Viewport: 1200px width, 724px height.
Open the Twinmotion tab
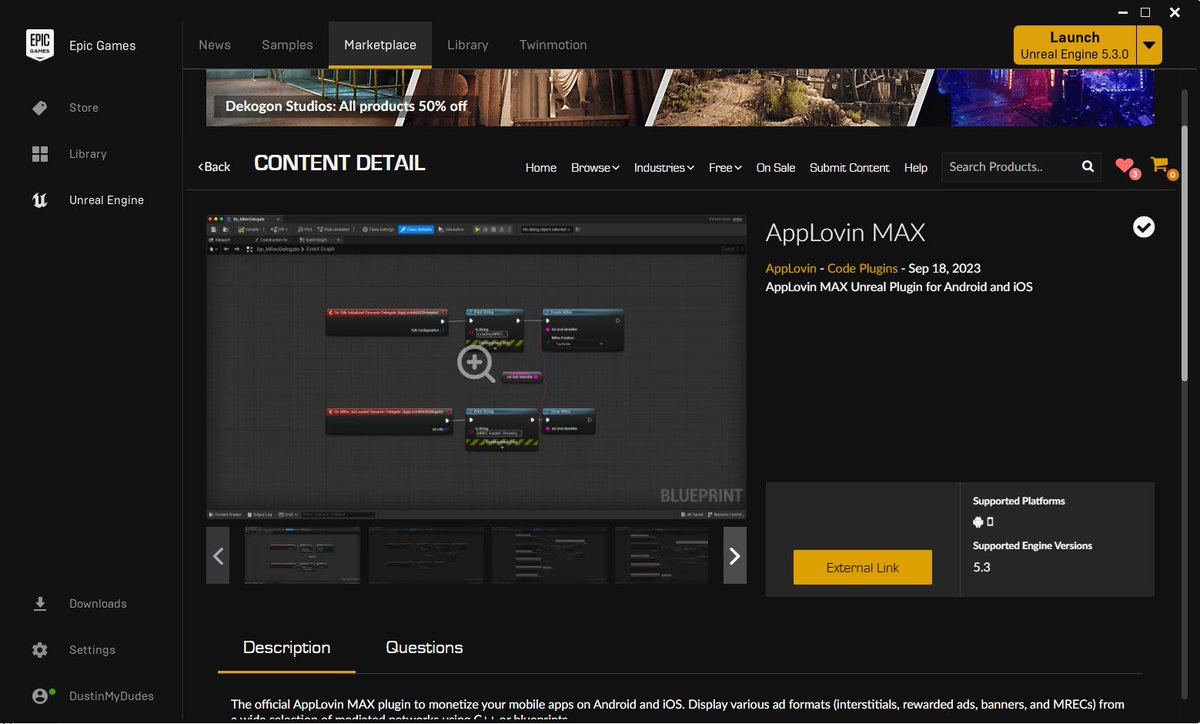553,45
